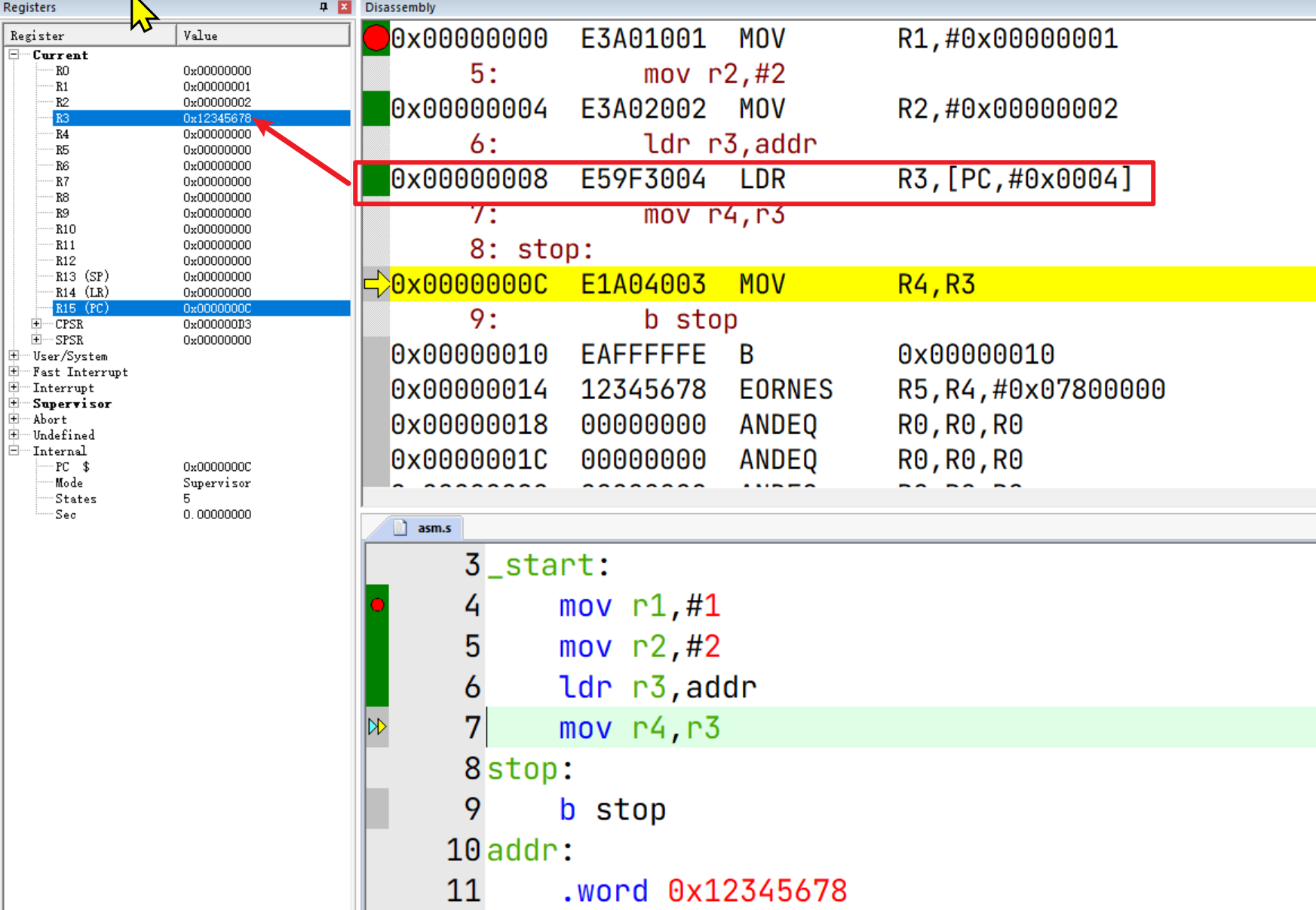Expand the User/System register group

click(14, 355)
